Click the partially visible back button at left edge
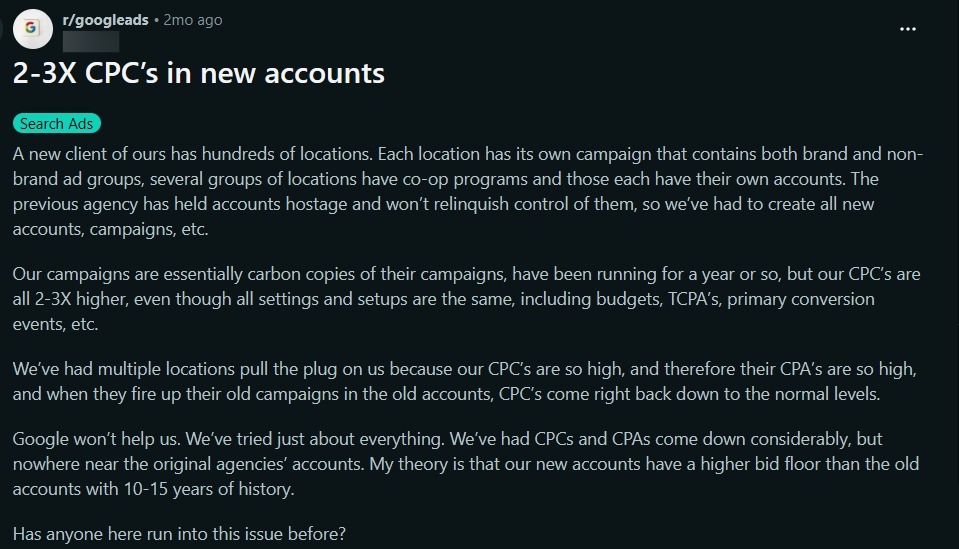Image resolution: width=959 pixels, height=549 pixels. [x=2, y=28]
